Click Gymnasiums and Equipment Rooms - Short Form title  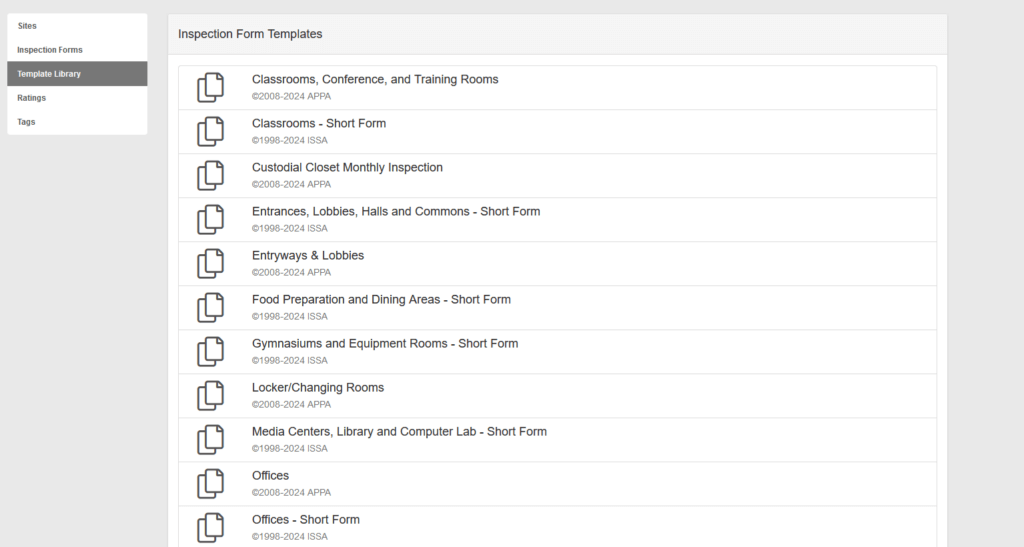coord(385,344)
